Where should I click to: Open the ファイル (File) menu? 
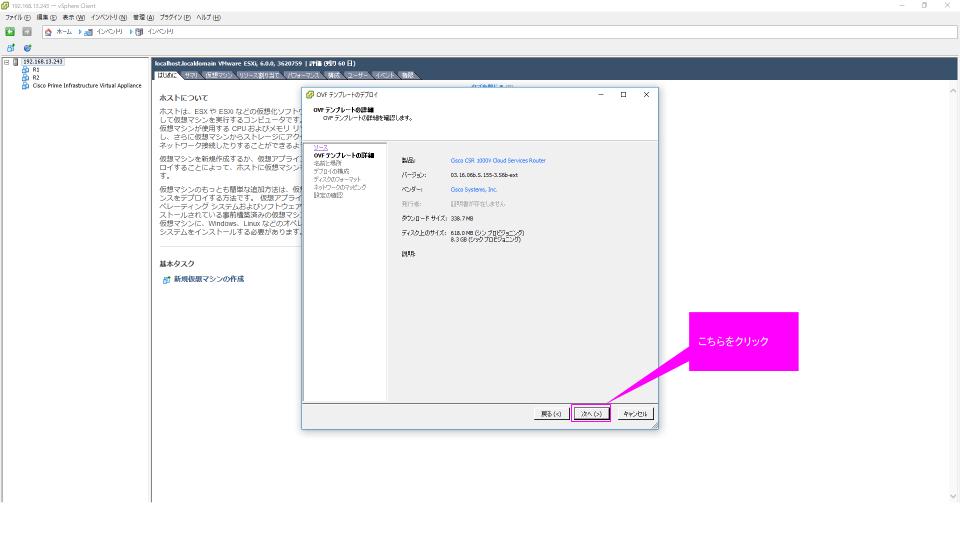[18, 17]
